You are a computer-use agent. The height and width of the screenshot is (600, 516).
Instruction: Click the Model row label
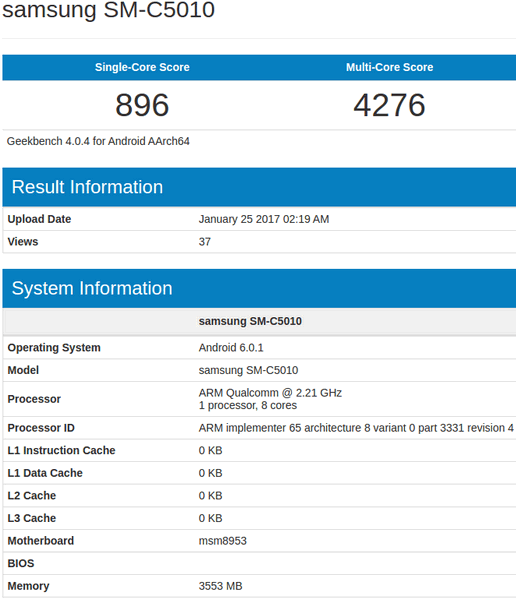coord(23,370)
